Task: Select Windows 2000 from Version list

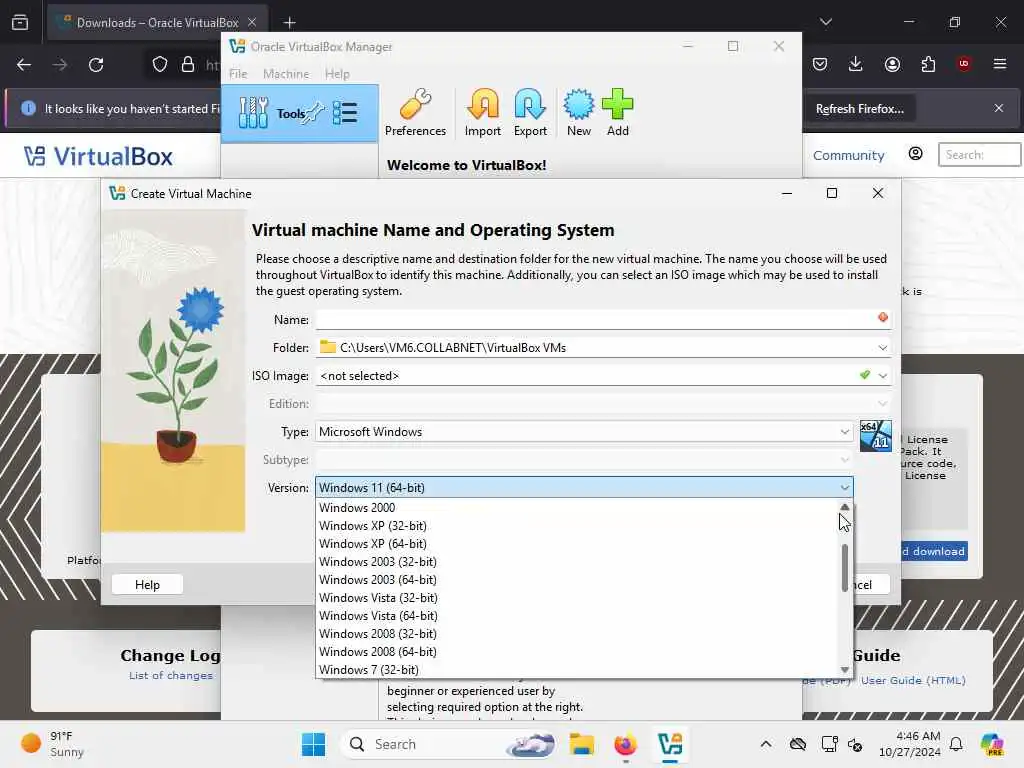Action: tap(577, 507)
